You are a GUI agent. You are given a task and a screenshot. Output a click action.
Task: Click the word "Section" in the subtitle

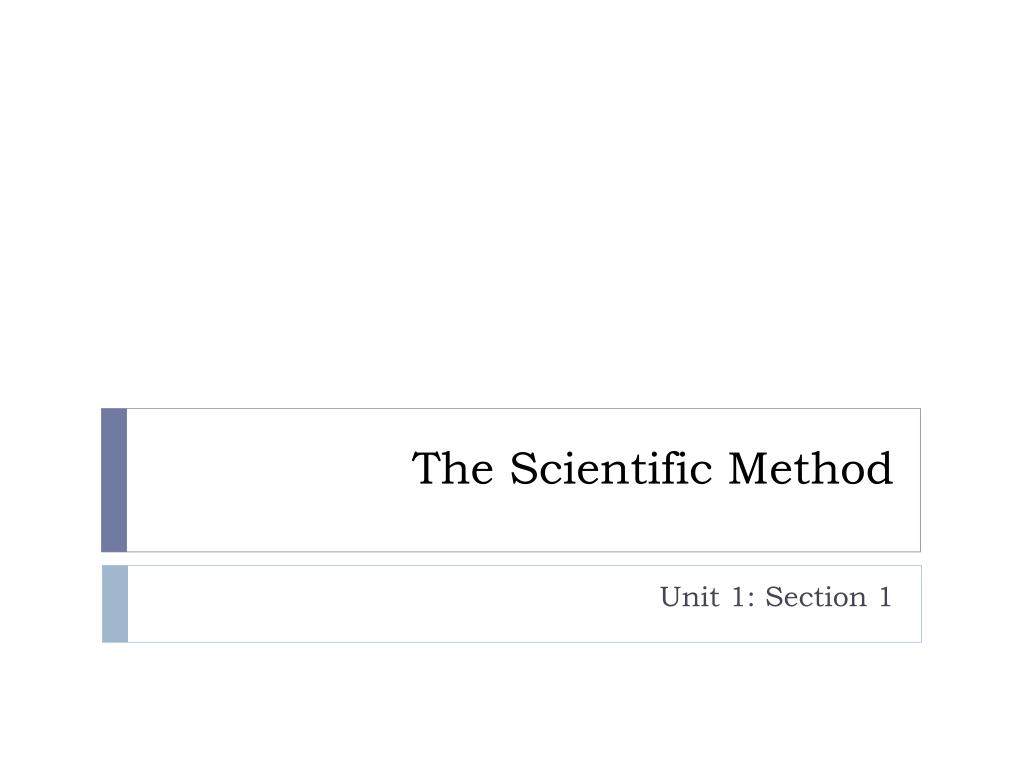[x=816, y=597]
